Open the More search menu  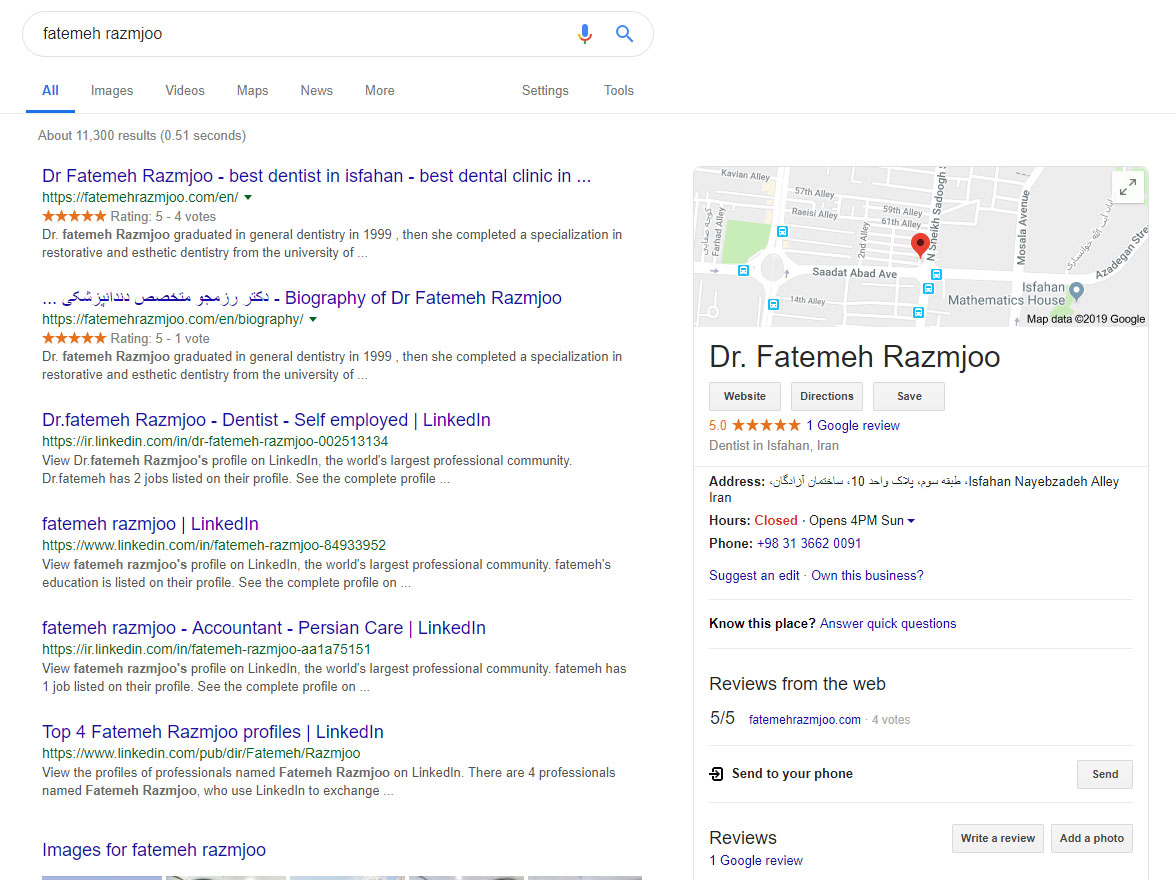click(380, 90)
